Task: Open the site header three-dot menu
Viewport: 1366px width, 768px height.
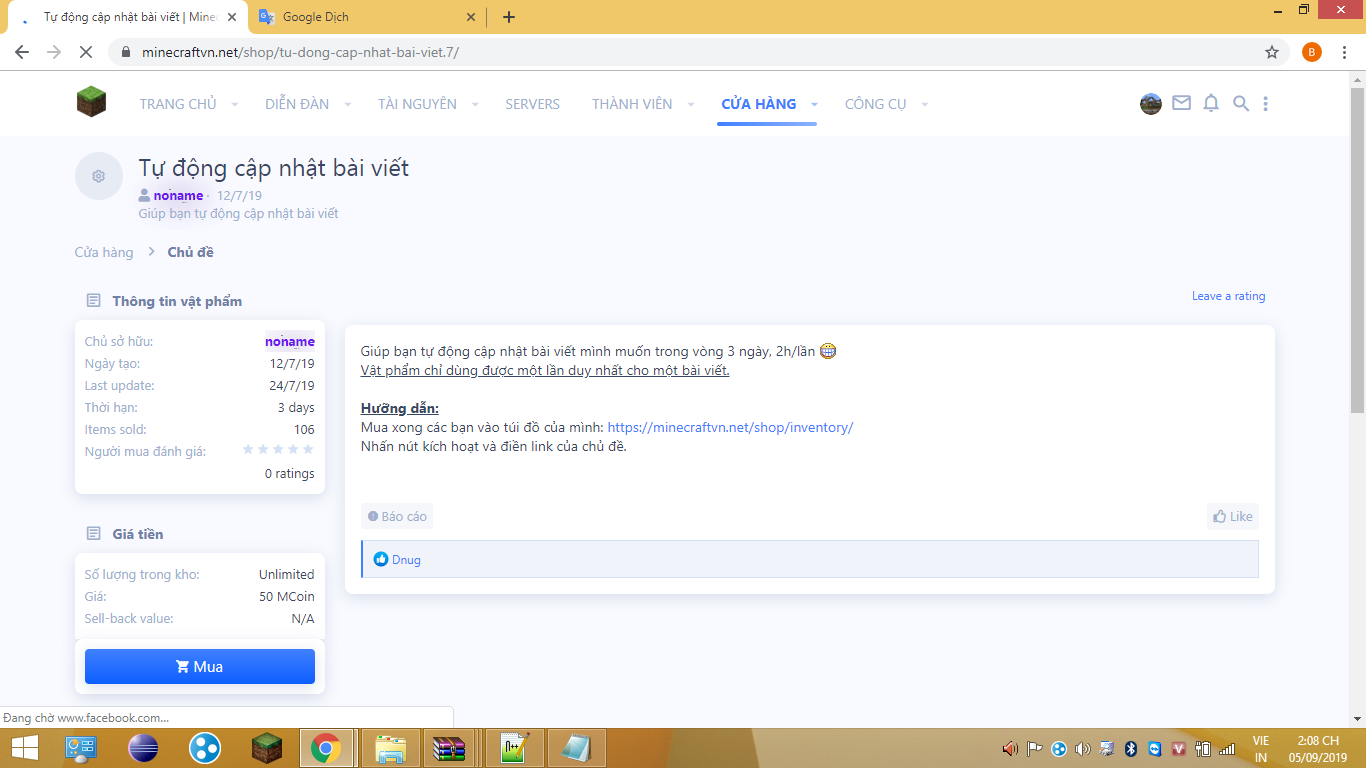Action: pyautogui.click(x=1266, y=103)
